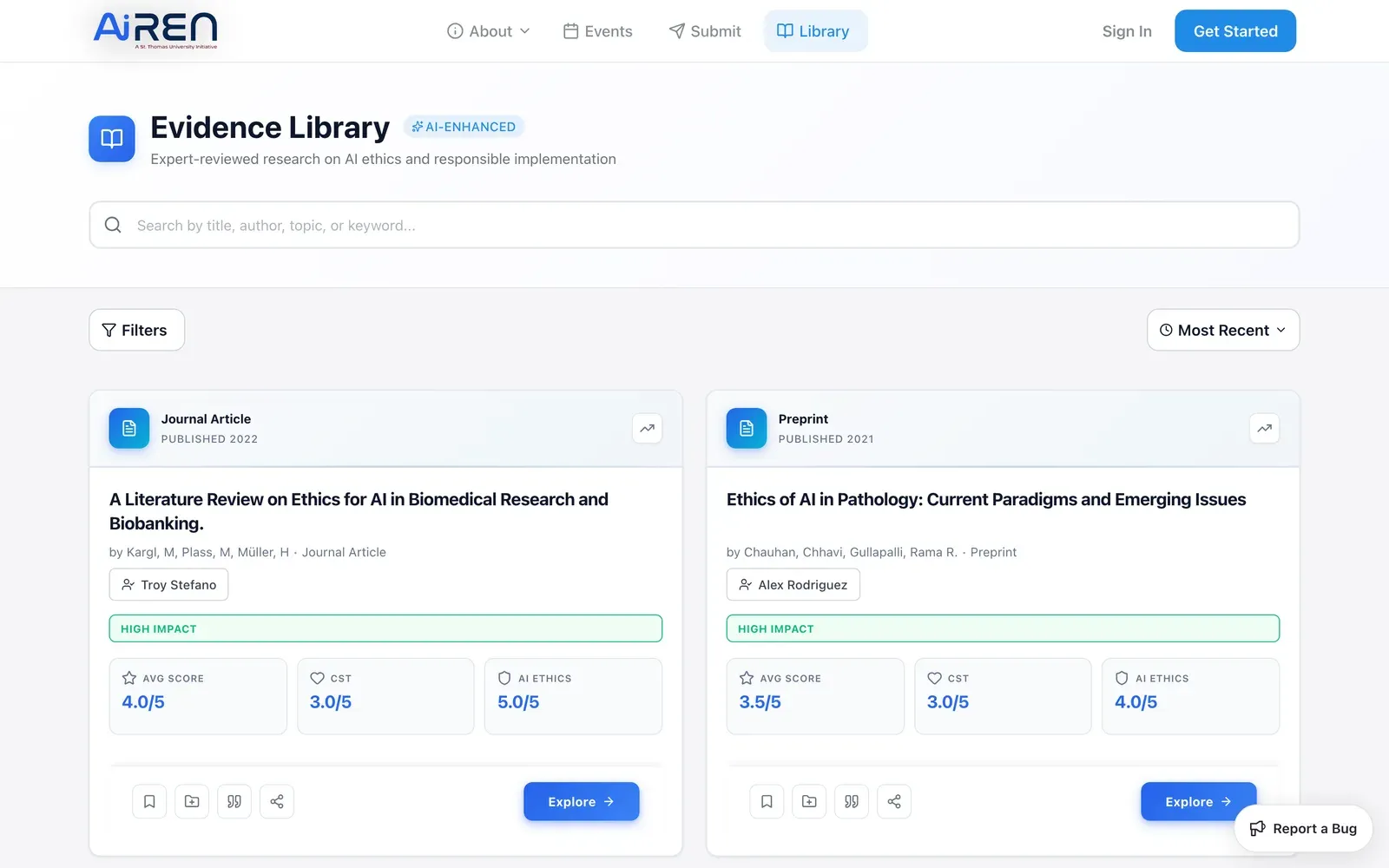Go to the Events page
This screenshot has width=1389, height=868.
point(597,31)
